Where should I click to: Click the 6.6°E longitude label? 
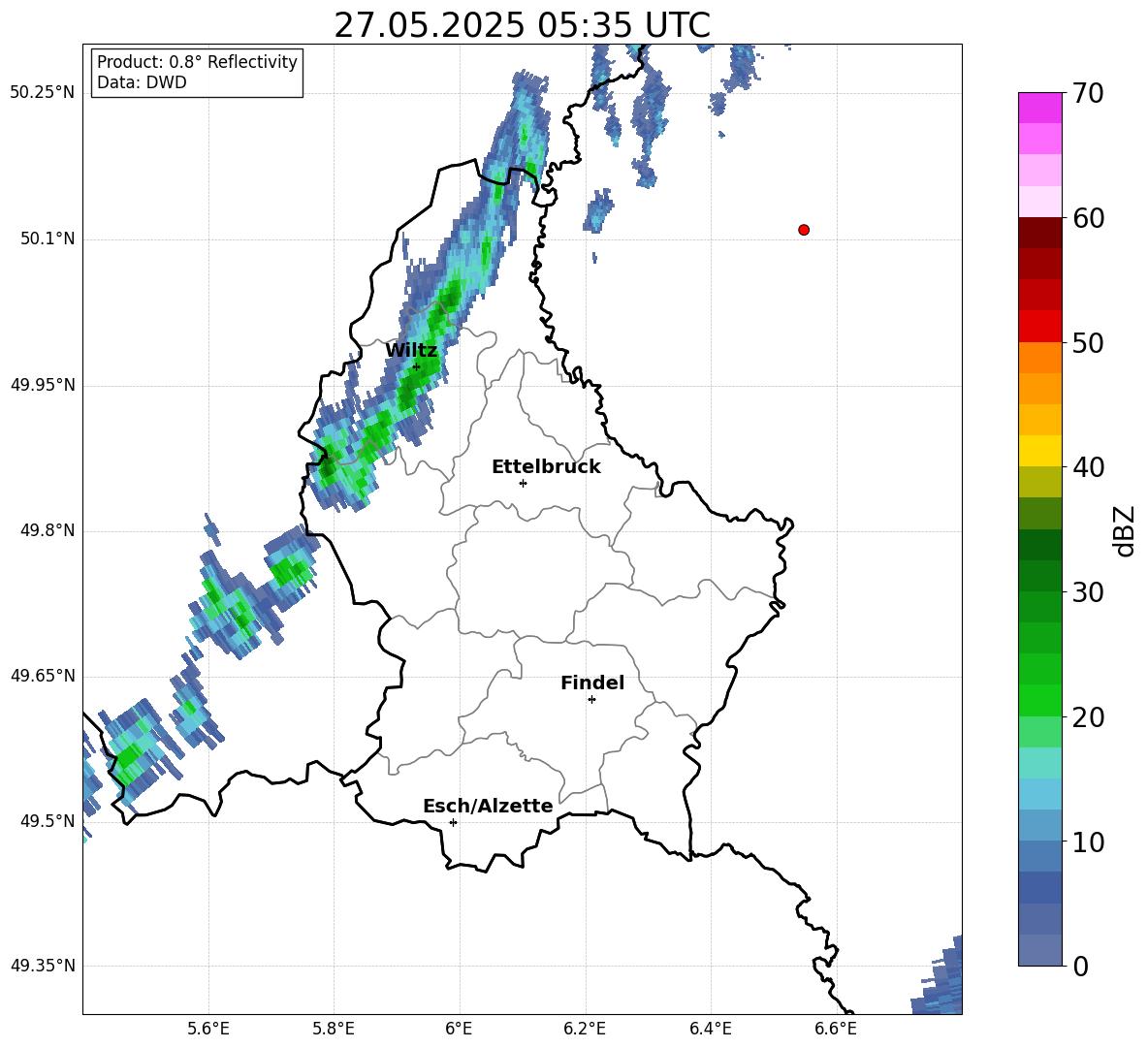836,1029
